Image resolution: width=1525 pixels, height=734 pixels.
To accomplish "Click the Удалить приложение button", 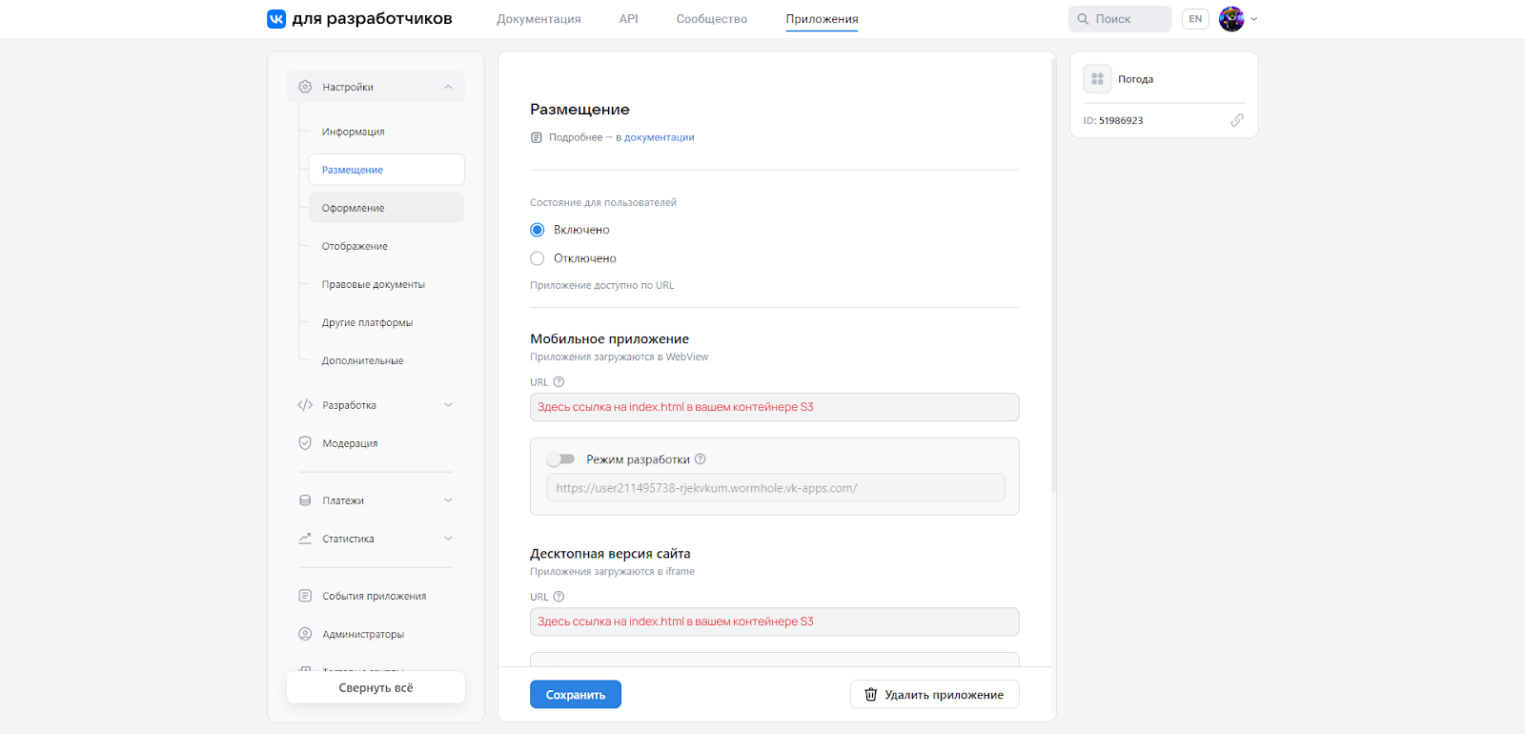I will tap(934, 695).
